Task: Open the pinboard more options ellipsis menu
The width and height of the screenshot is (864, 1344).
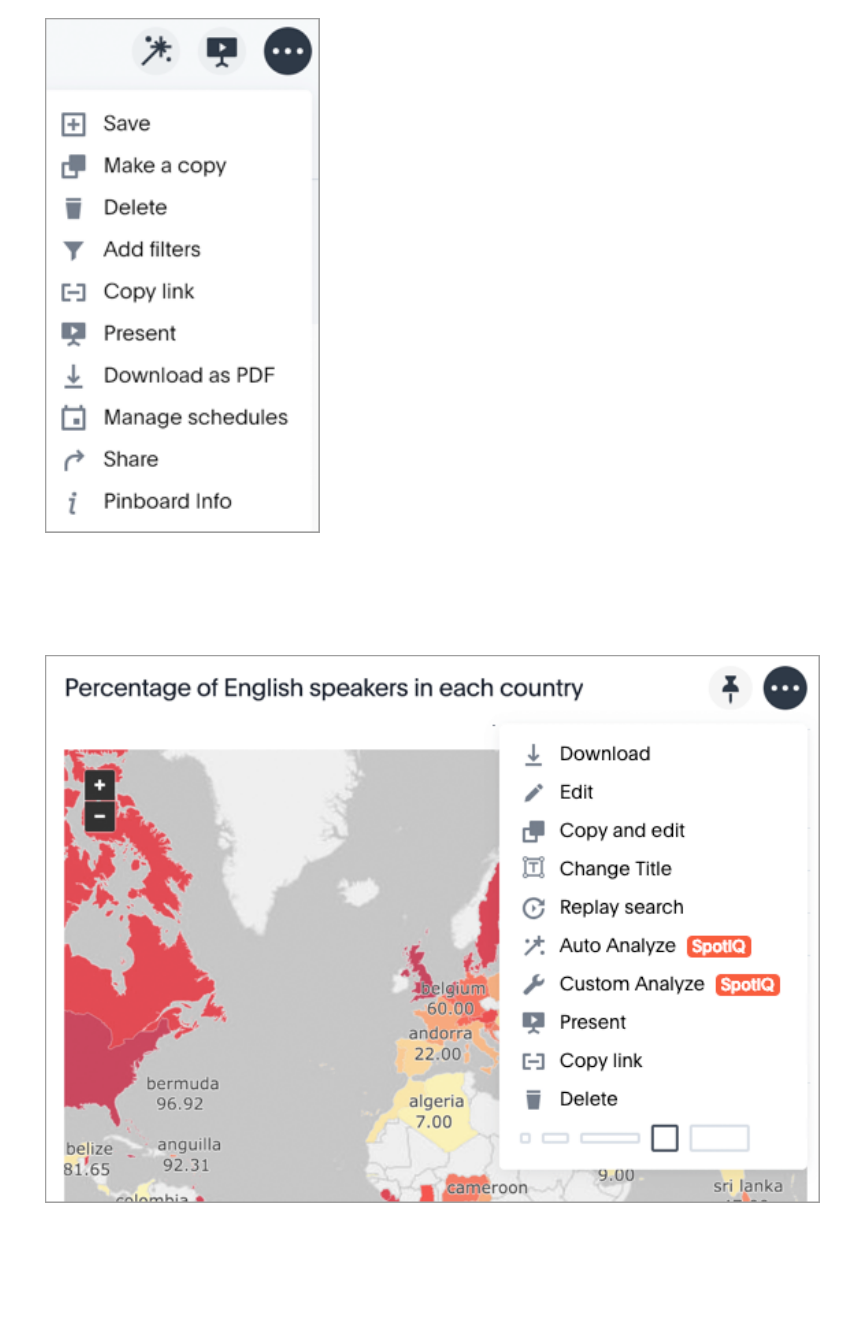Action: coord(288,51)
